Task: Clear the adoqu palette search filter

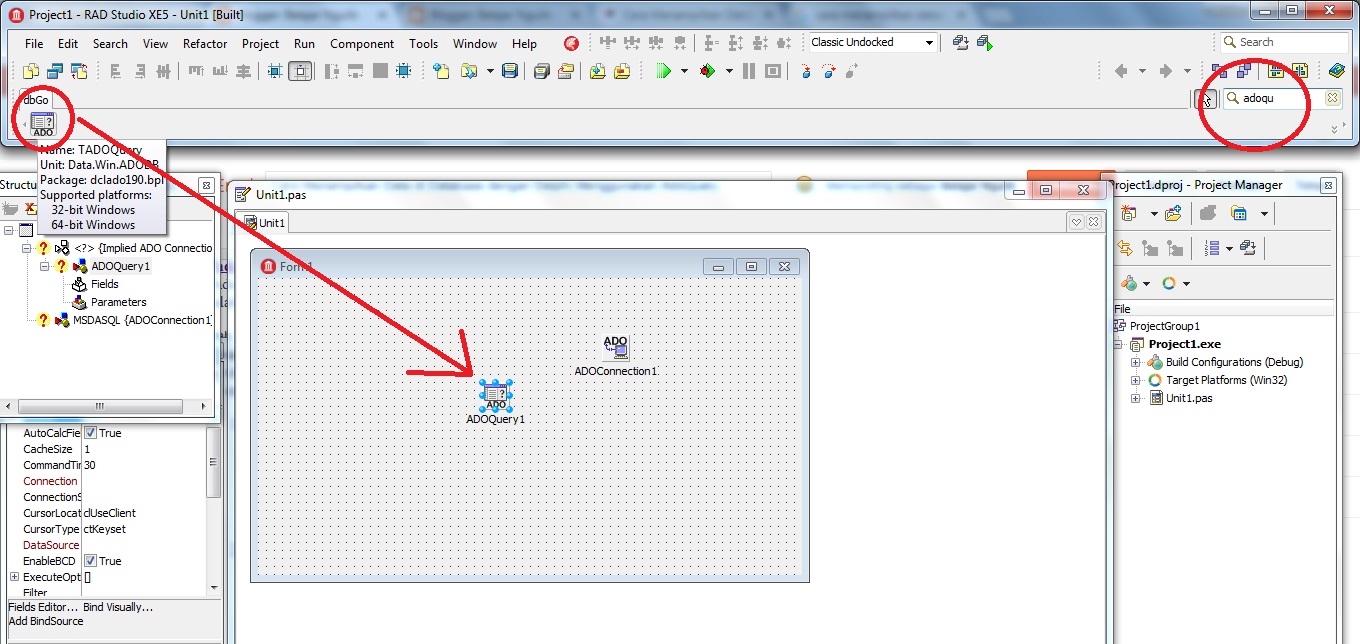Action: 1332,98
